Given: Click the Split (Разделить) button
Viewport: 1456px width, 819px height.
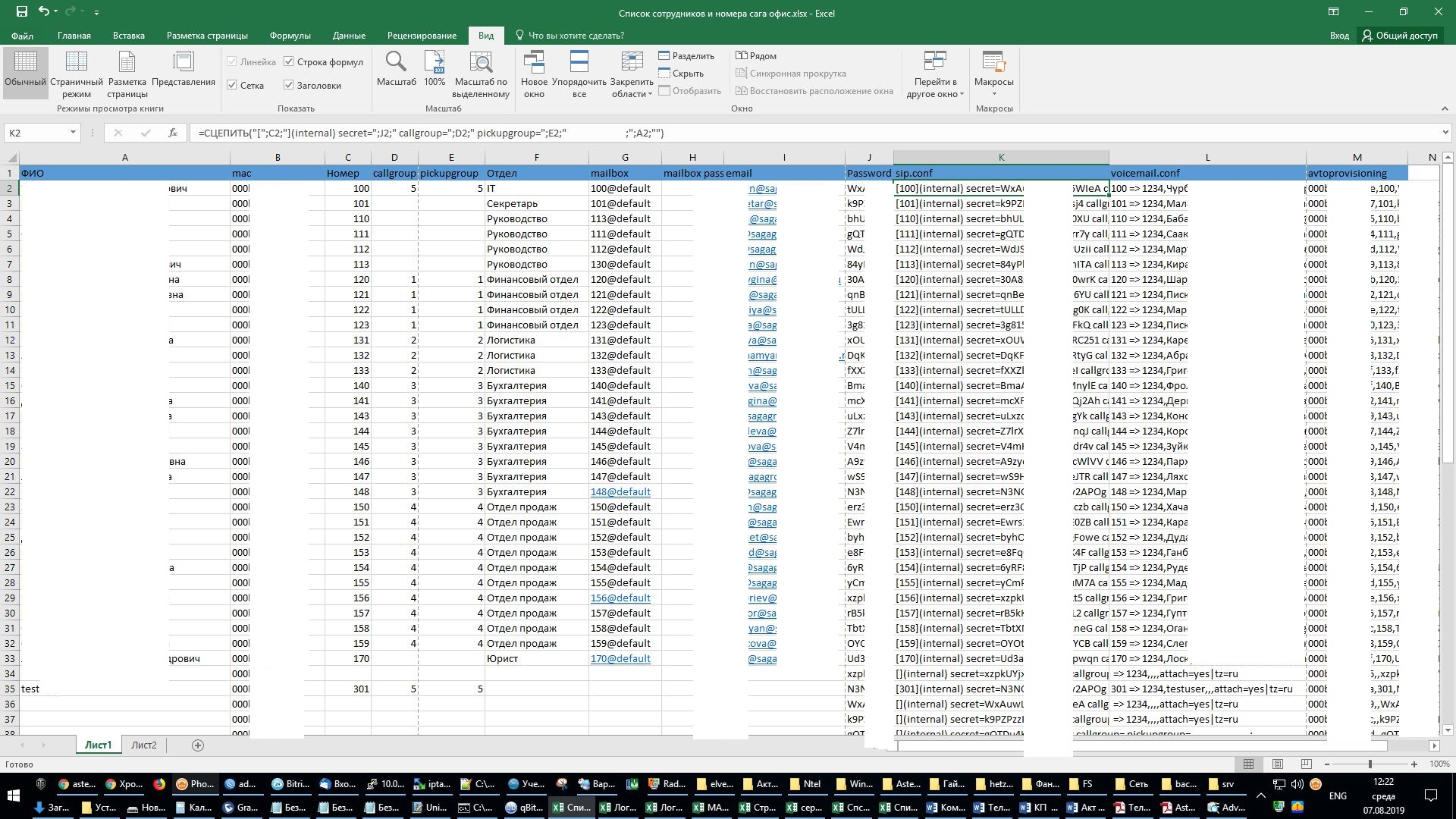Looking at the screenshot, I should 686,55.
